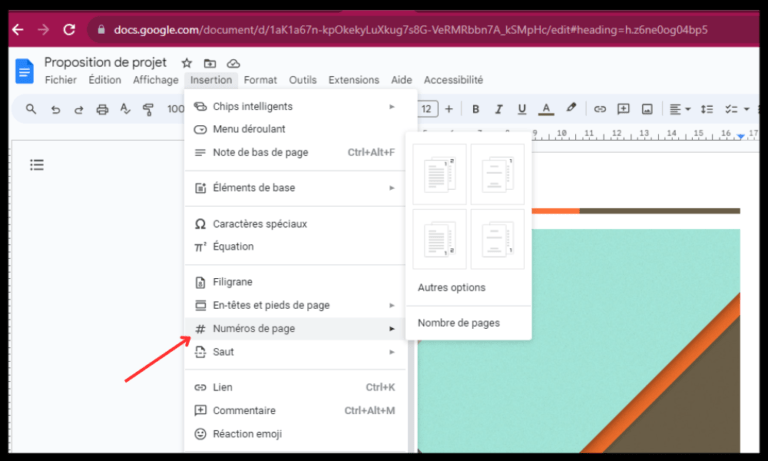Add a comment from the toolbar

click(623, 109)
